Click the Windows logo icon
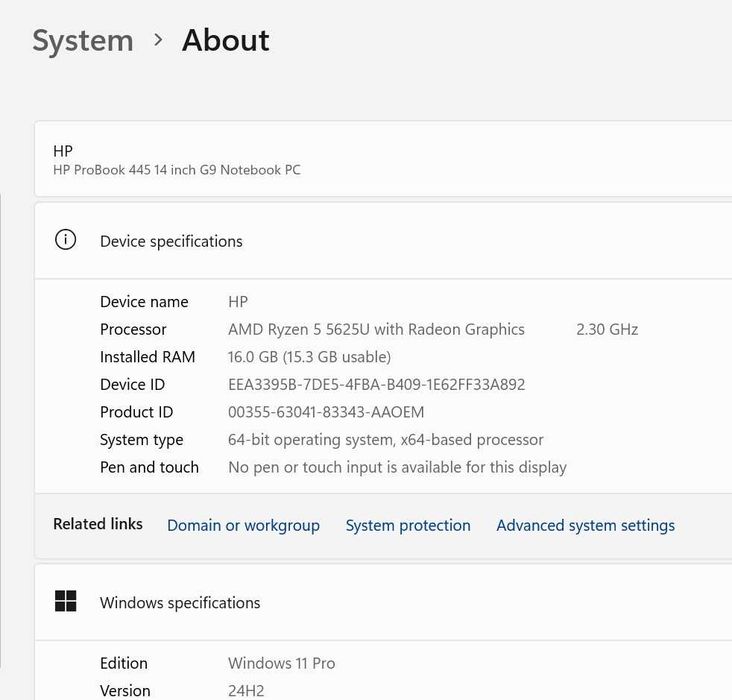732x700 pixels. [65, 601]
